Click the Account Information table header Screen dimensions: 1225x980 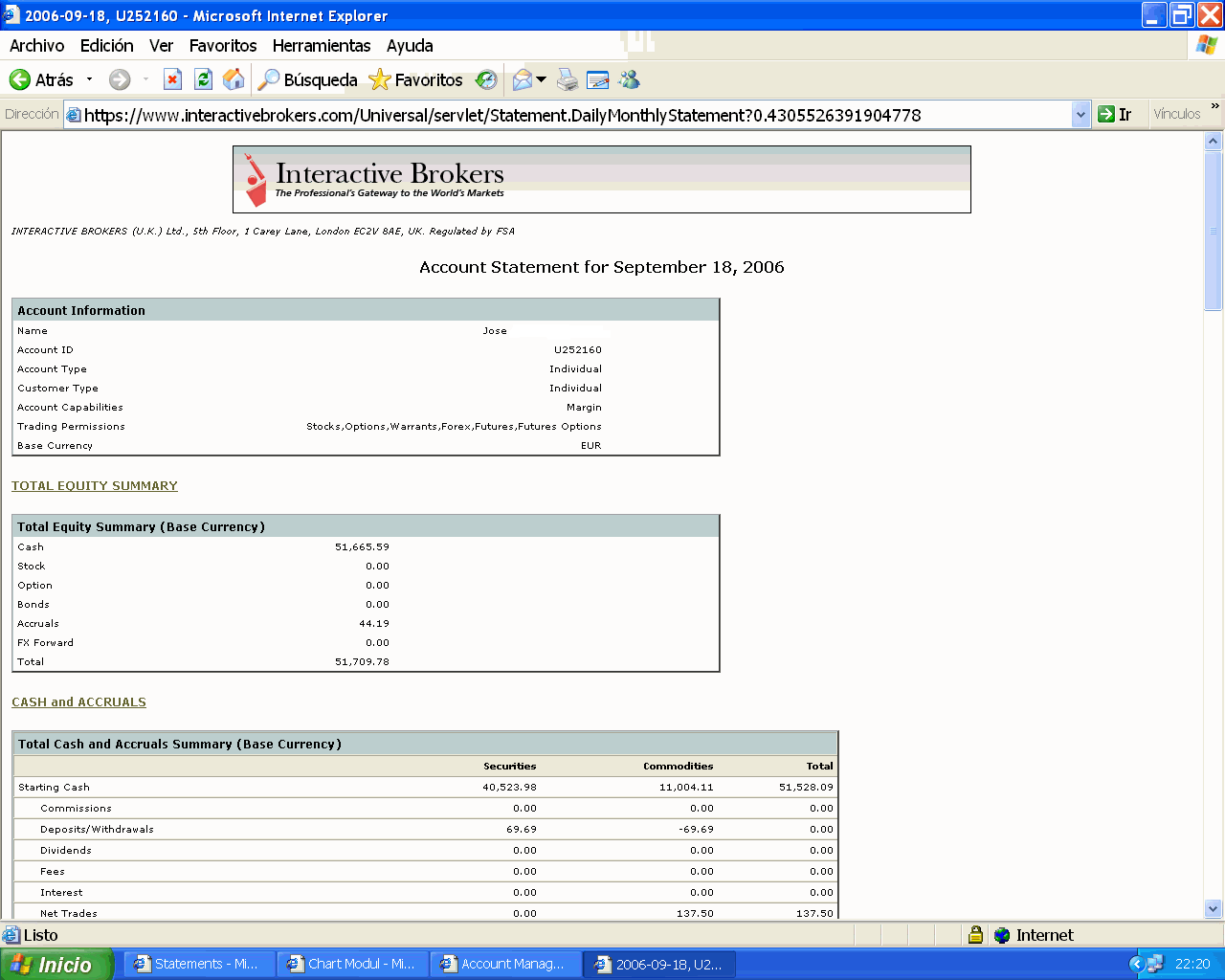(366, 310)
